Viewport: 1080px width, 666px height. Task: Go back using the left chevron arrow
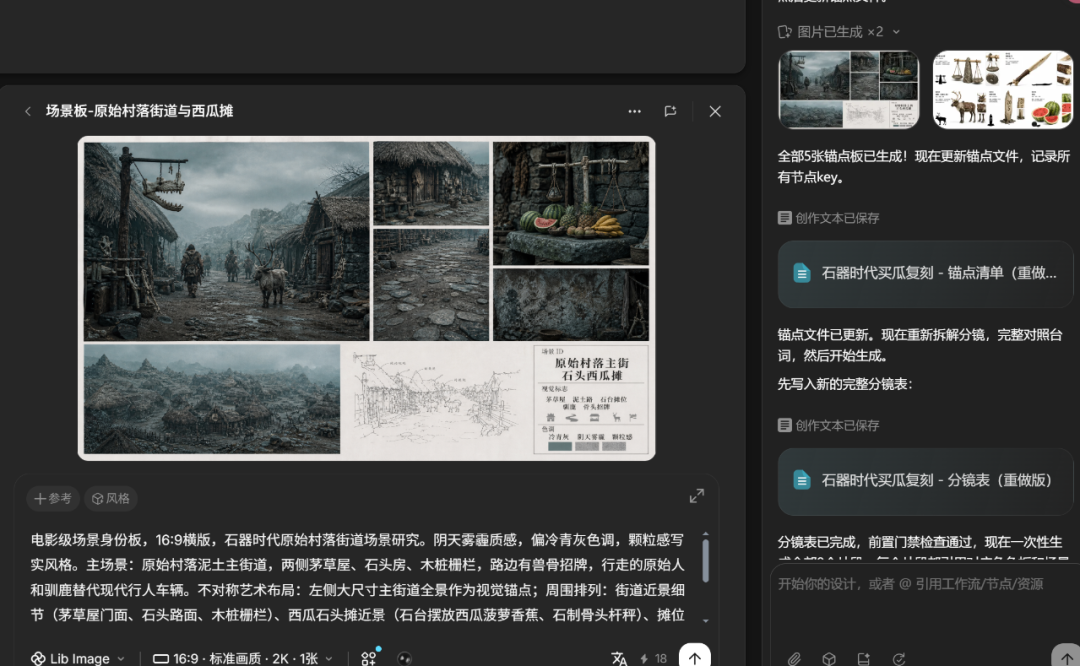coord(28,112)
